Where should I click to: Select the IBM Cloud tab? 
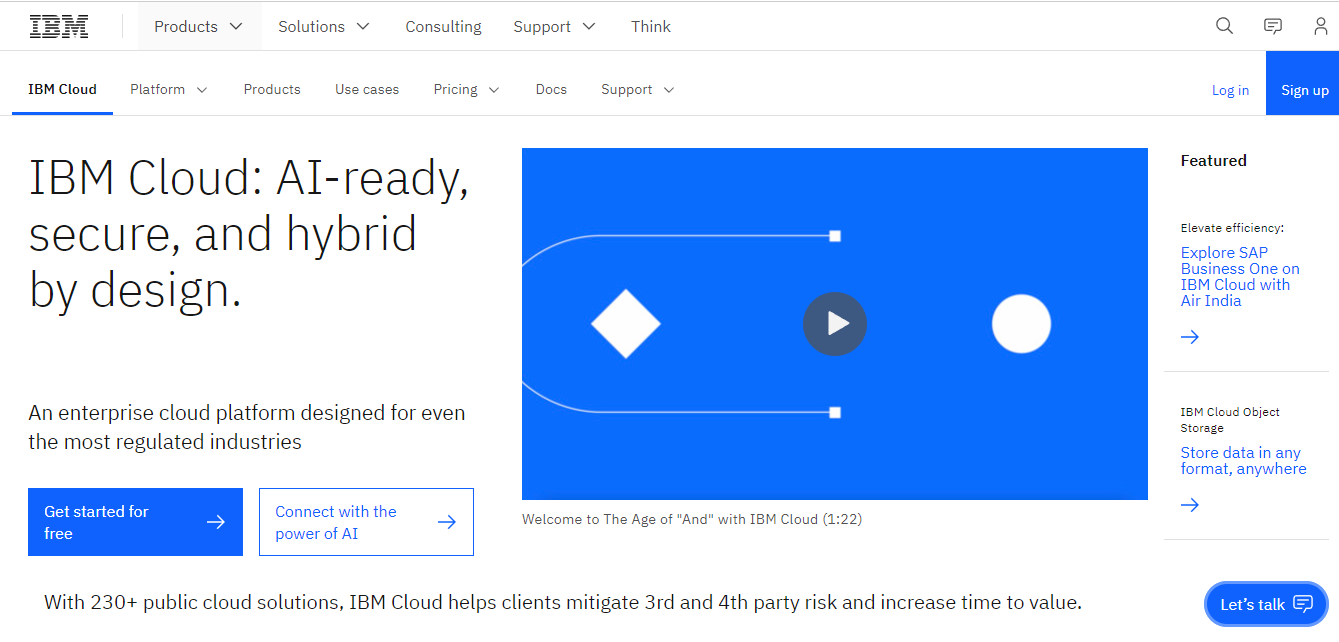click(x=62, y=89)
